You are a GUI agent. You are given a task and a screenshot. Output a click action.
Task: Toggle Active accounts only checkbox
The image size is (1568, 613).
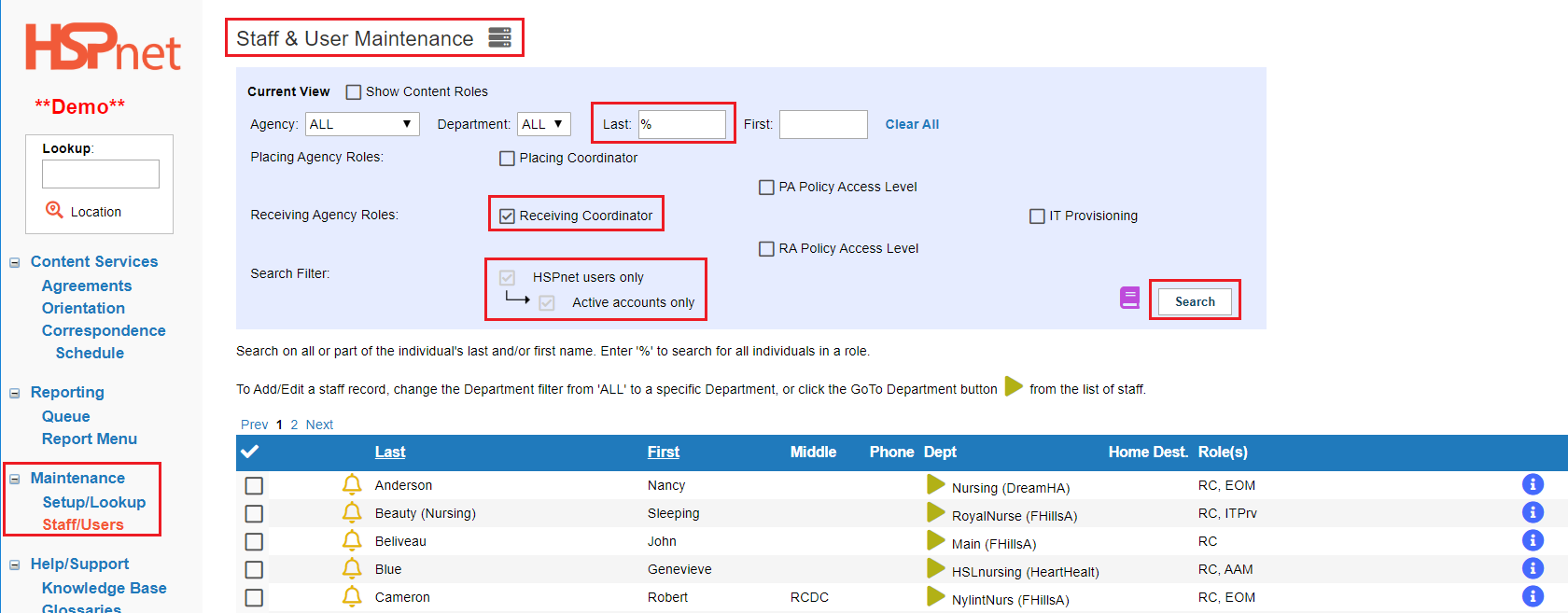(547, 303)
